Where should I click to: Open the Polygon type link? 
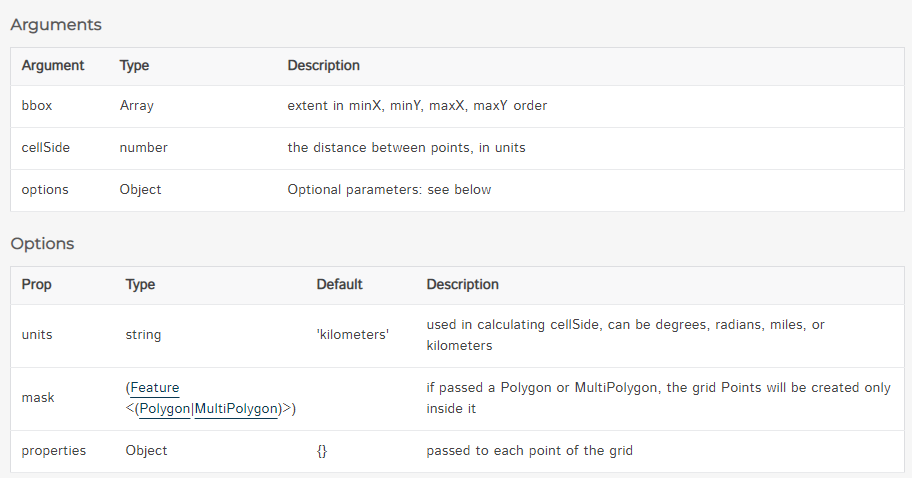point(165,408)
